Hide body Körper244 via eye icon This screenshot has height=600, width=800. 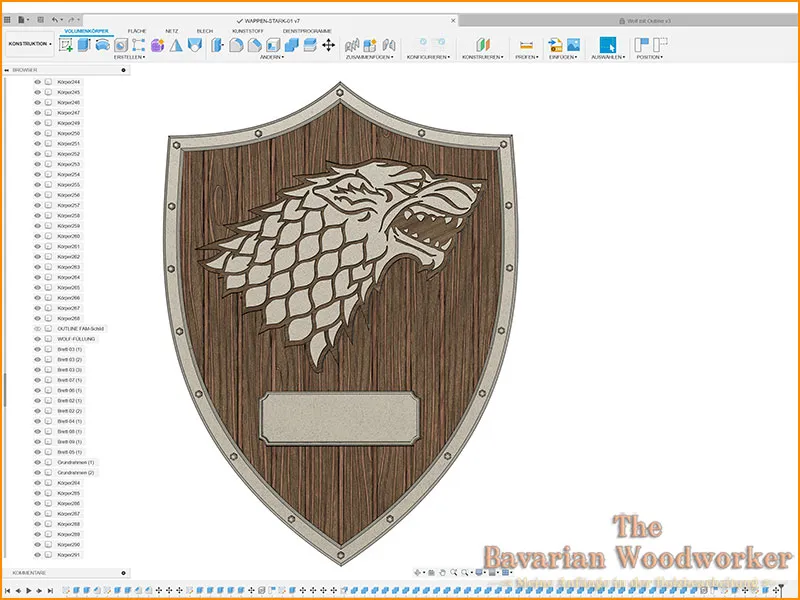(37, 82)
